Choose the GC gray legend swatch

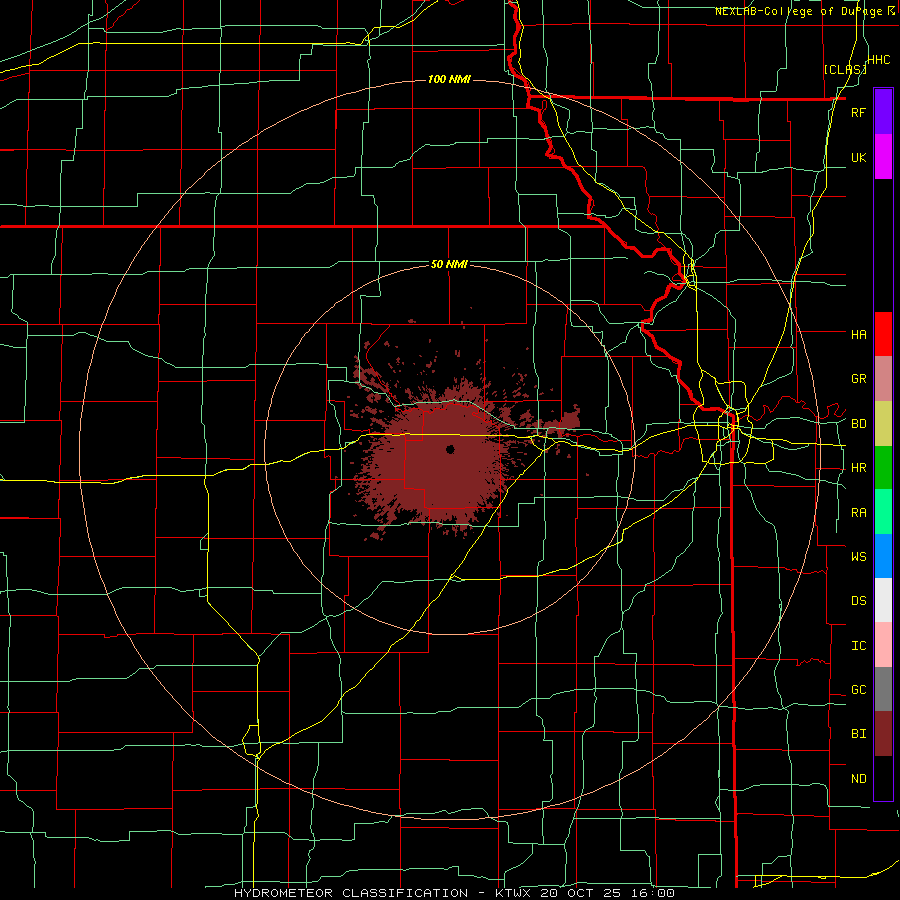(883, 689)
